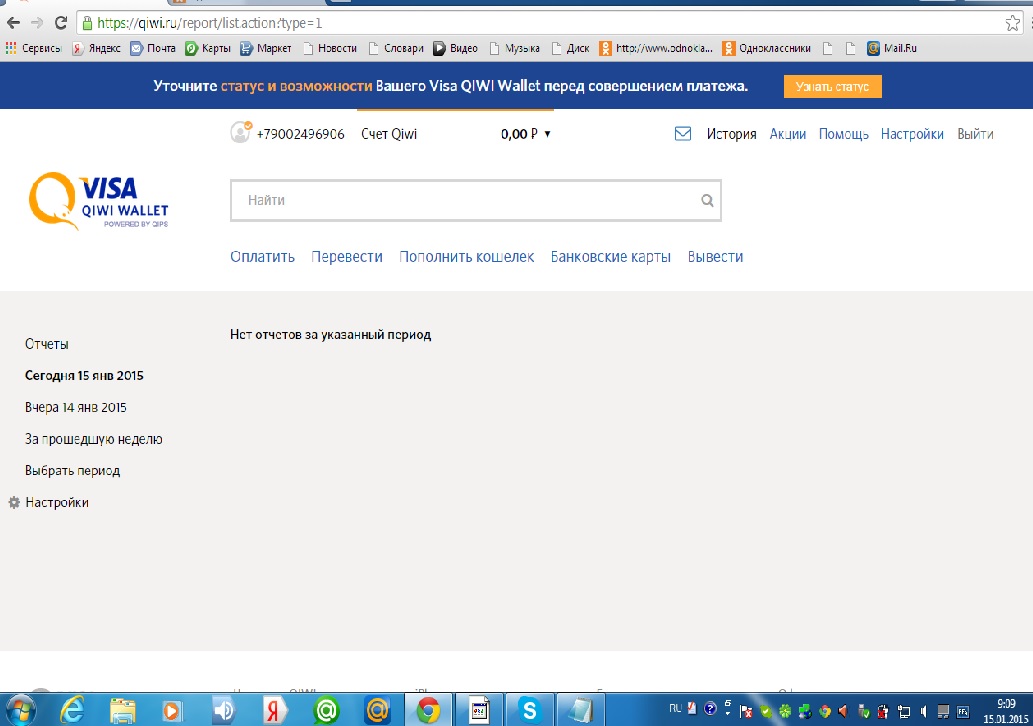This screenshot has height=726, width=1033.
Task: Open Windows Media Player taskbar icon
Action: pyautogui.click(x=171, y=711)
